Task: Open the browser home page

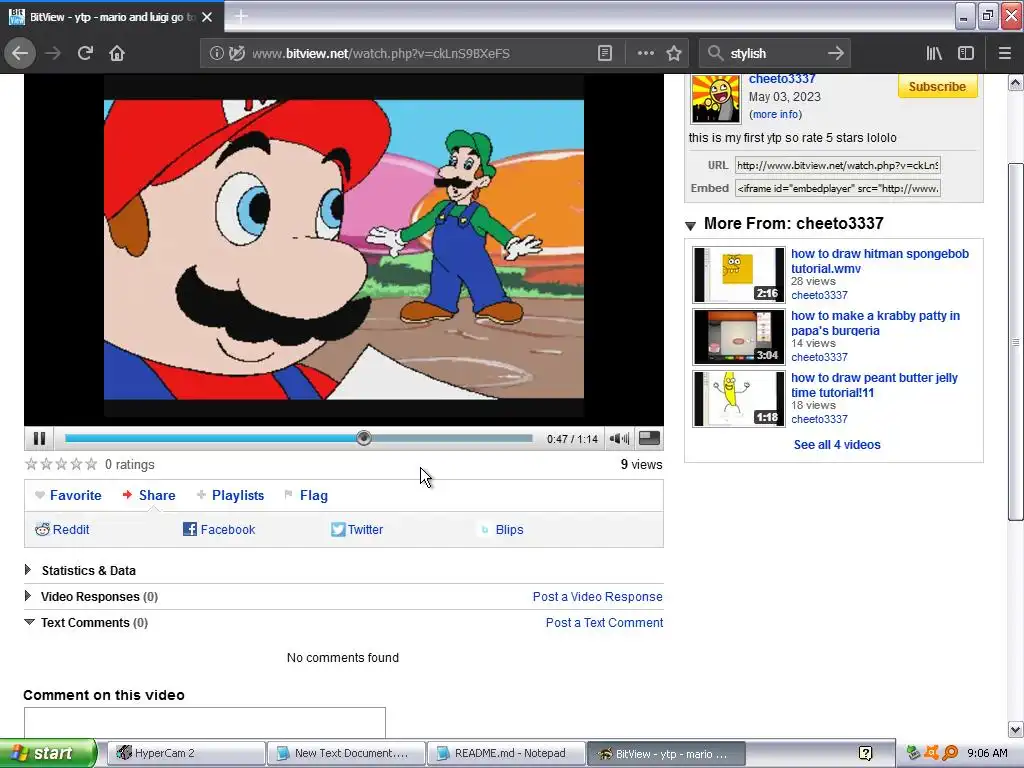Action: [x=117, y=53]
